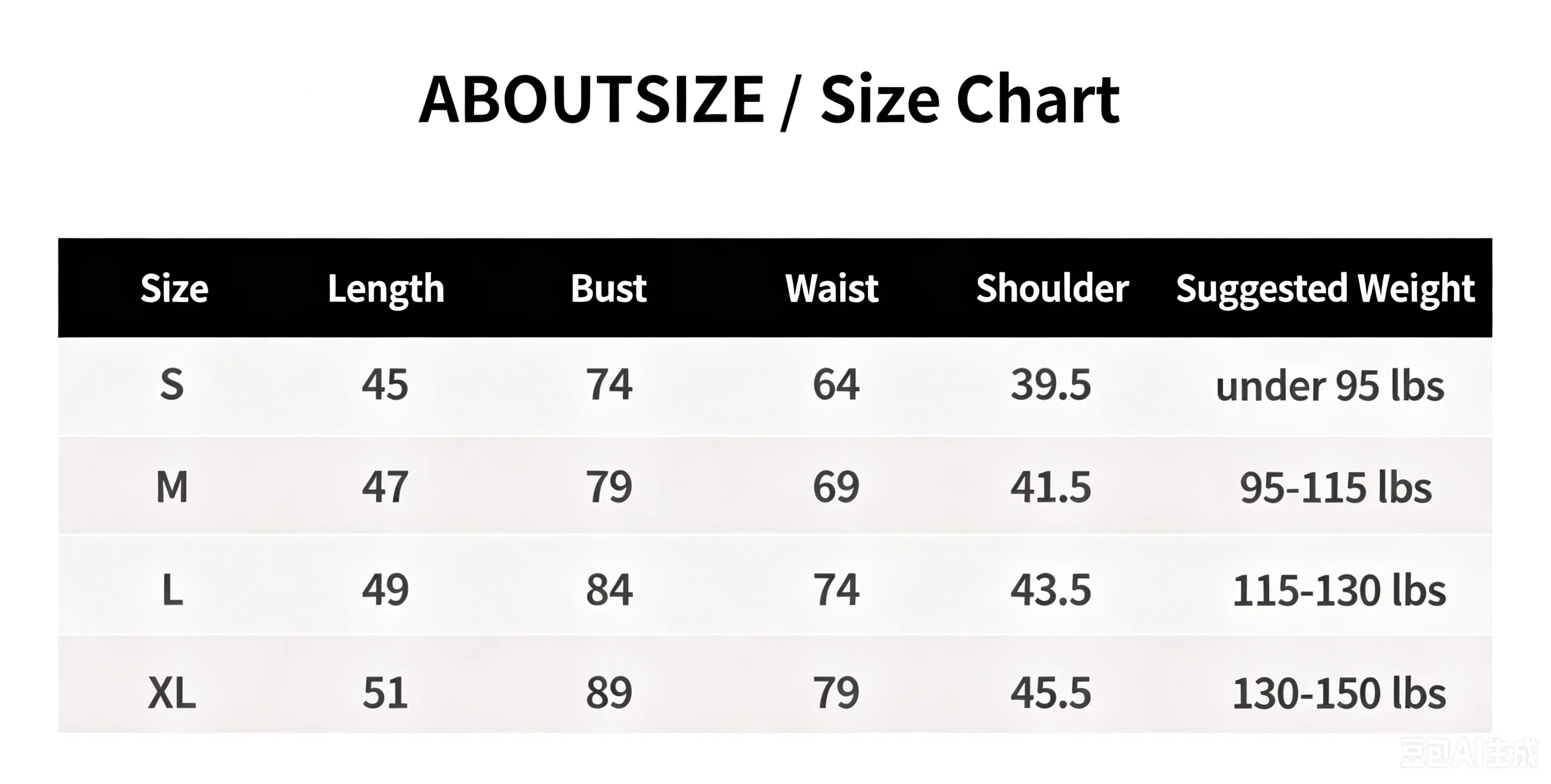Viewport: 1551px width, 784px height.
Task: Select the 51 length value
Action: coord(386,693)
